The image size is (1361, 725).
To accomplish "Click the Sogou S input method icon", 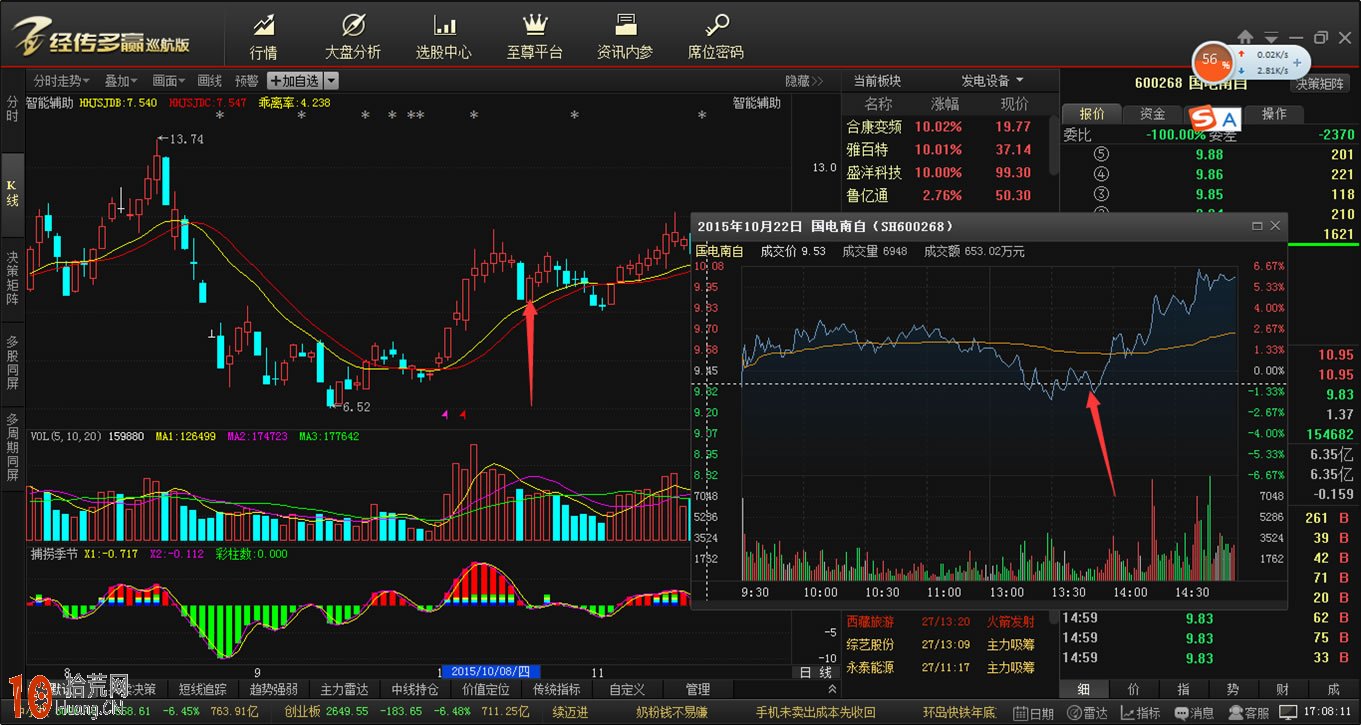I will 1202,120.
